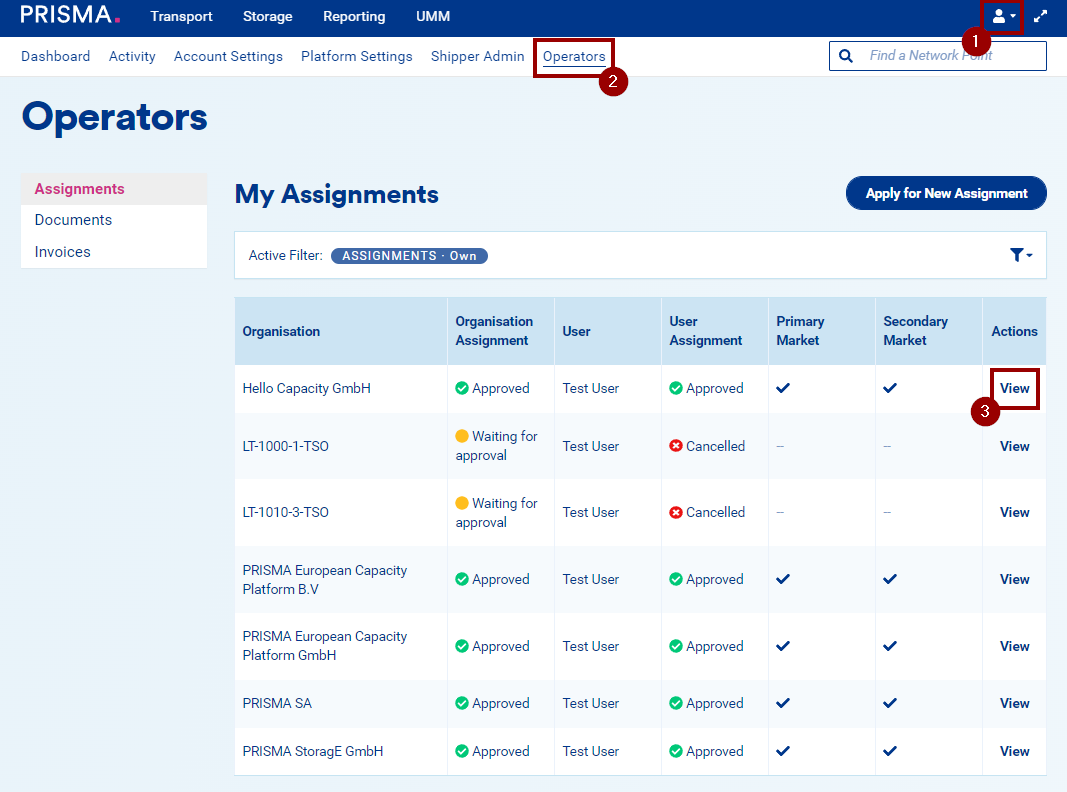Click Primary Market checkmark for Hello Capacity GmbH

(x=783, y=388)
